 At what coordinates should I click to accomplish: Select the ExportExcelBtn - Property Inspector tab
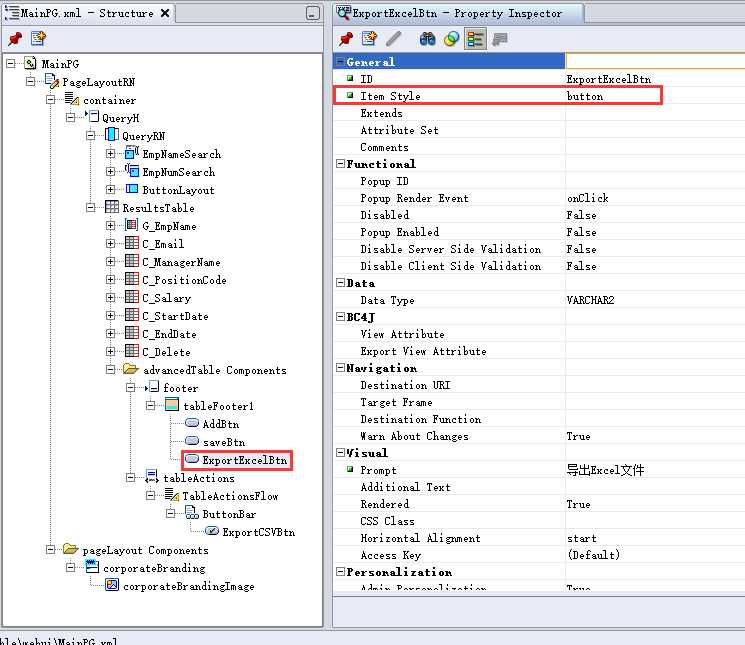click(458, 13)
